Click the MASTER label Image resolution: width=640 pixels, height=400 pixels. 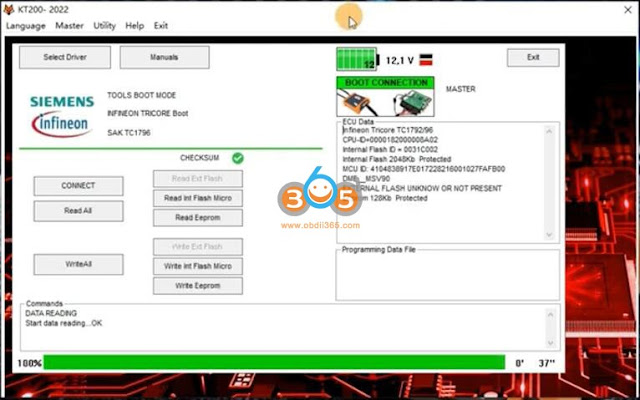point(460,89)
